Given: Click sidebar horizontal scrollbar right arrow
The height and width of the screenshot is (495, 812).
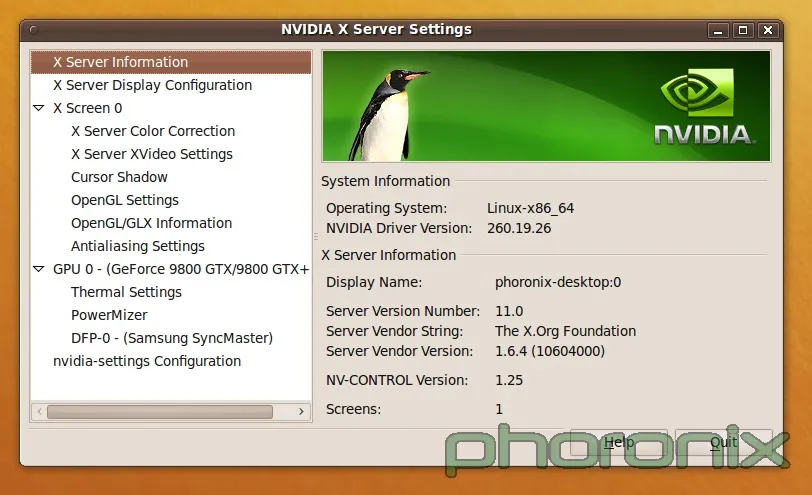Looking at the screenshot, I should (x=302, y=411).
